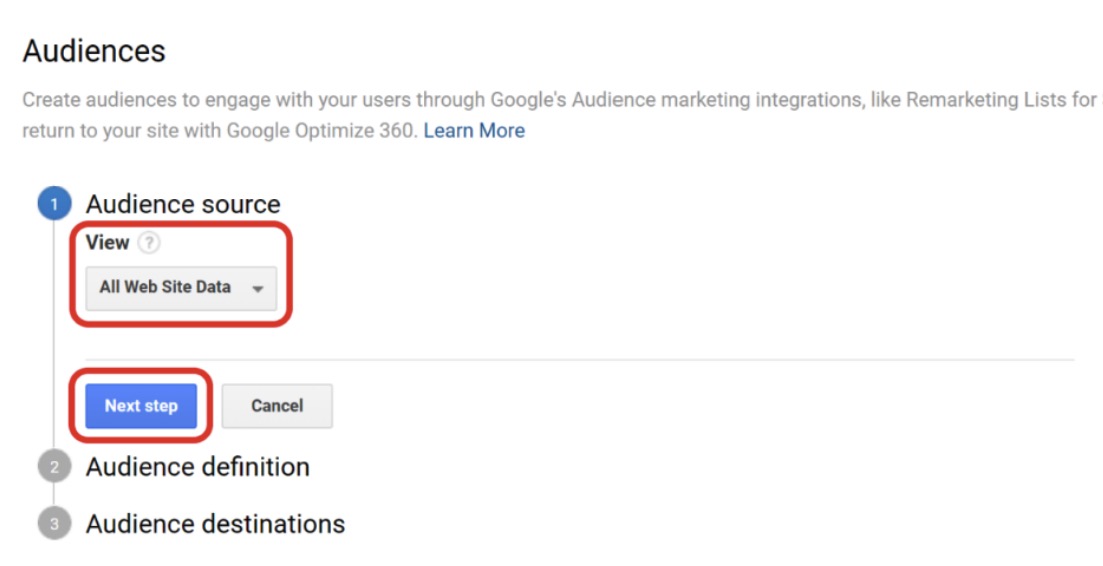Screen dimensions: 1103x566
Task: Click the gray step 2 circle
Action: click(x=54, y=467)
